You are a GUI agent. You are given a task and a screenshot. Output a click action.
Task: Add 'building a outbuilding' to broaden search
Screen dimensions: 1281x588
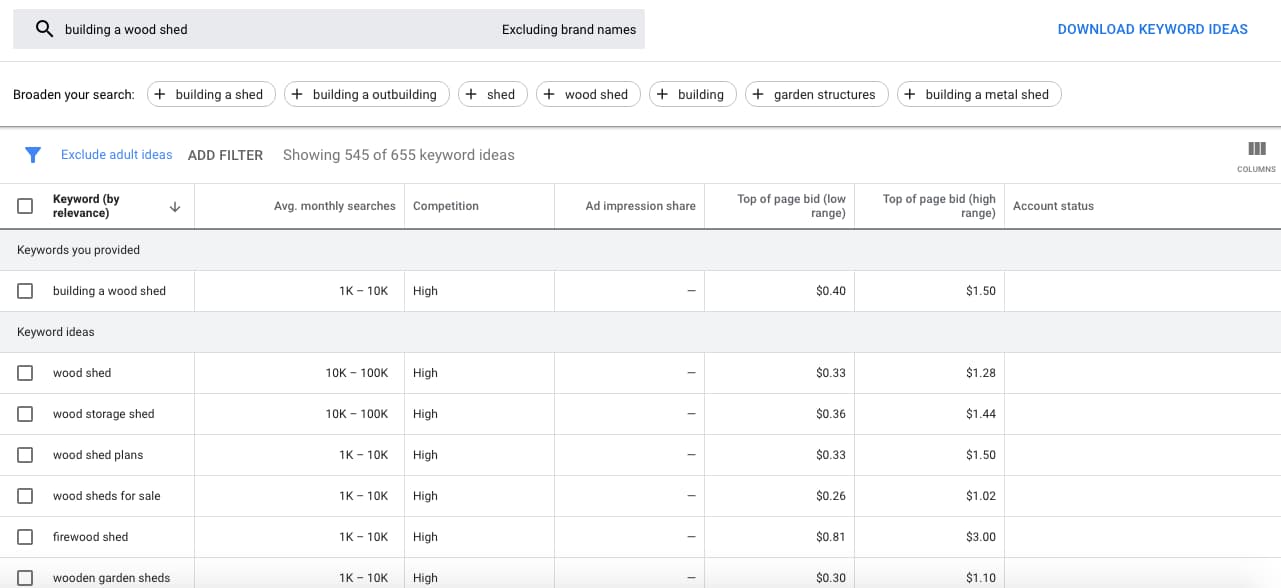tap(367, 94)
